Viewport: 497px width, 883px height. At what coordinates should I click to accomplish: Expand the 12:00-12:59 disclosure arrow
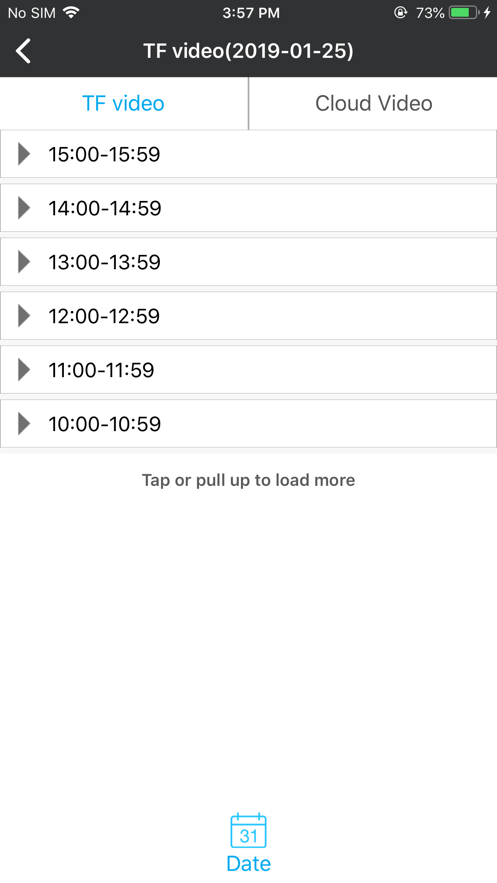tap(24, 316)
